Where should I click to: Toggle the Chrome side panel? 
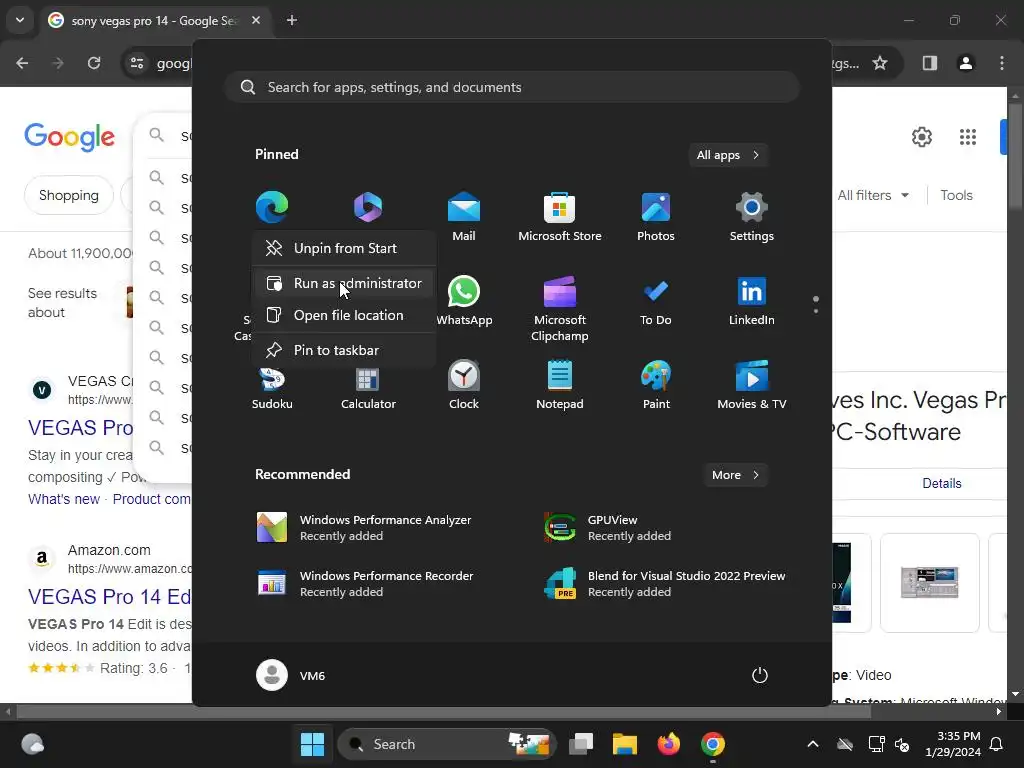pyautogui.click(x=930, y=63)
